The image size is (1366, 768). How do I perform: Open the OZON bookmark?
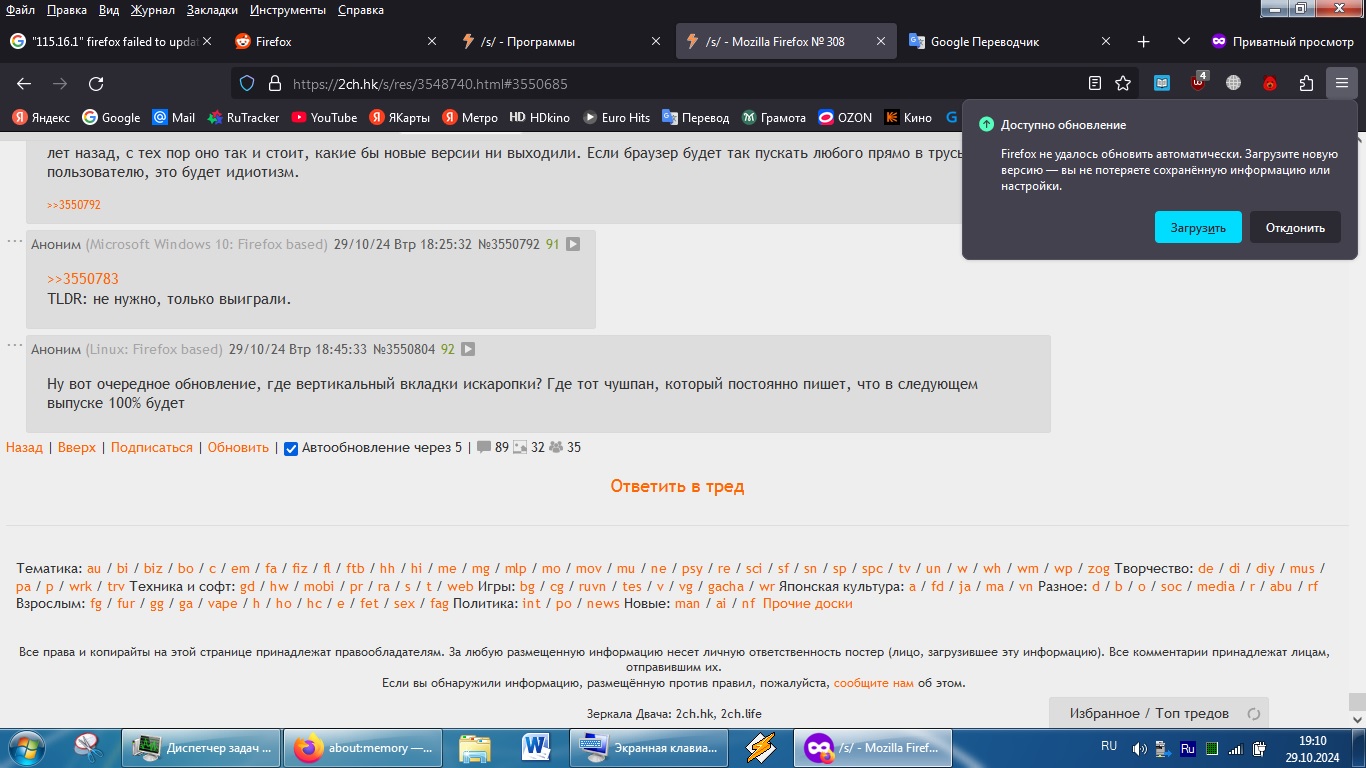(x=845, y=117)
